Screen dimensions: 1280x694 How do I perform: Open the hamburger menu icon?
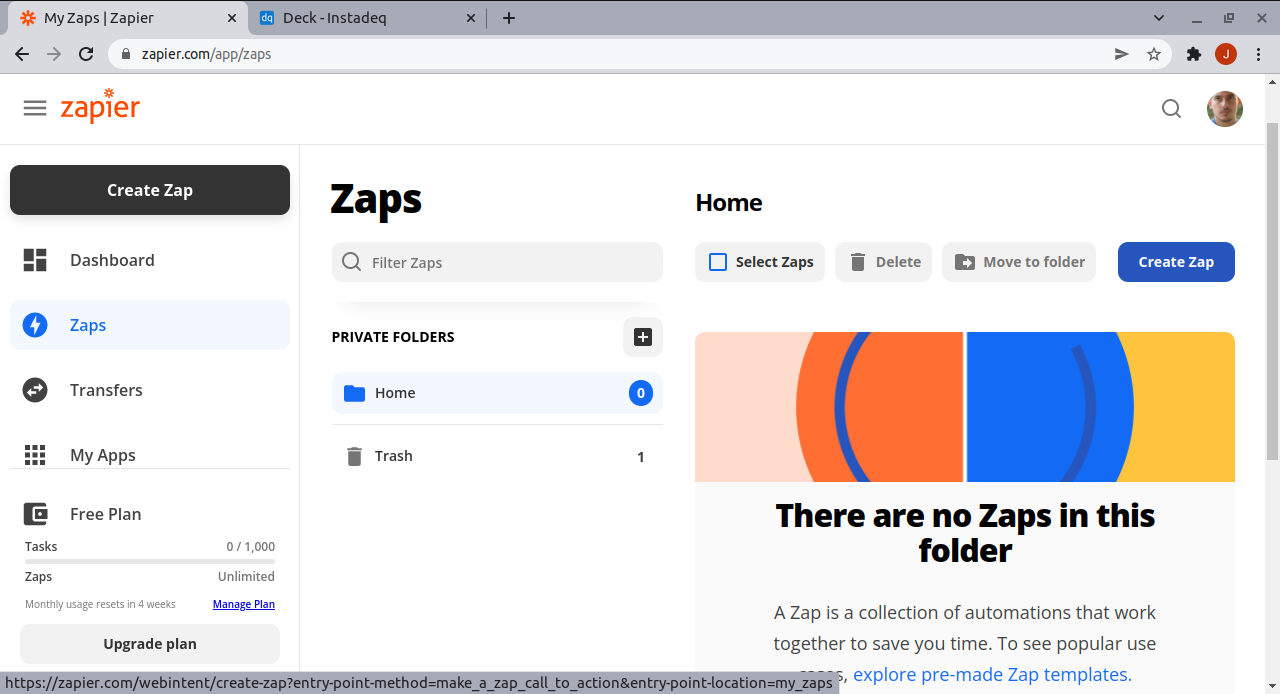tap(35, 108)
